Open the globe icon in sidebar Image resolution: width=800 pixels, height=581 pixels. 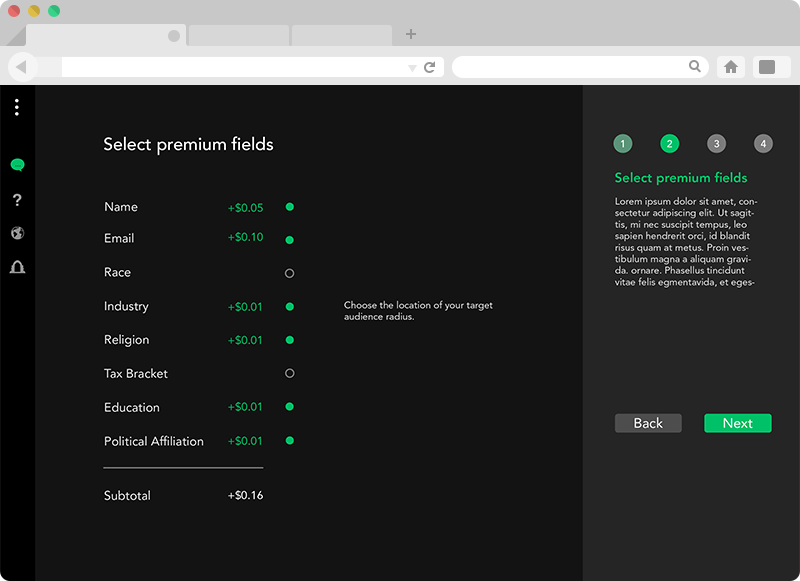coord(17,233)
